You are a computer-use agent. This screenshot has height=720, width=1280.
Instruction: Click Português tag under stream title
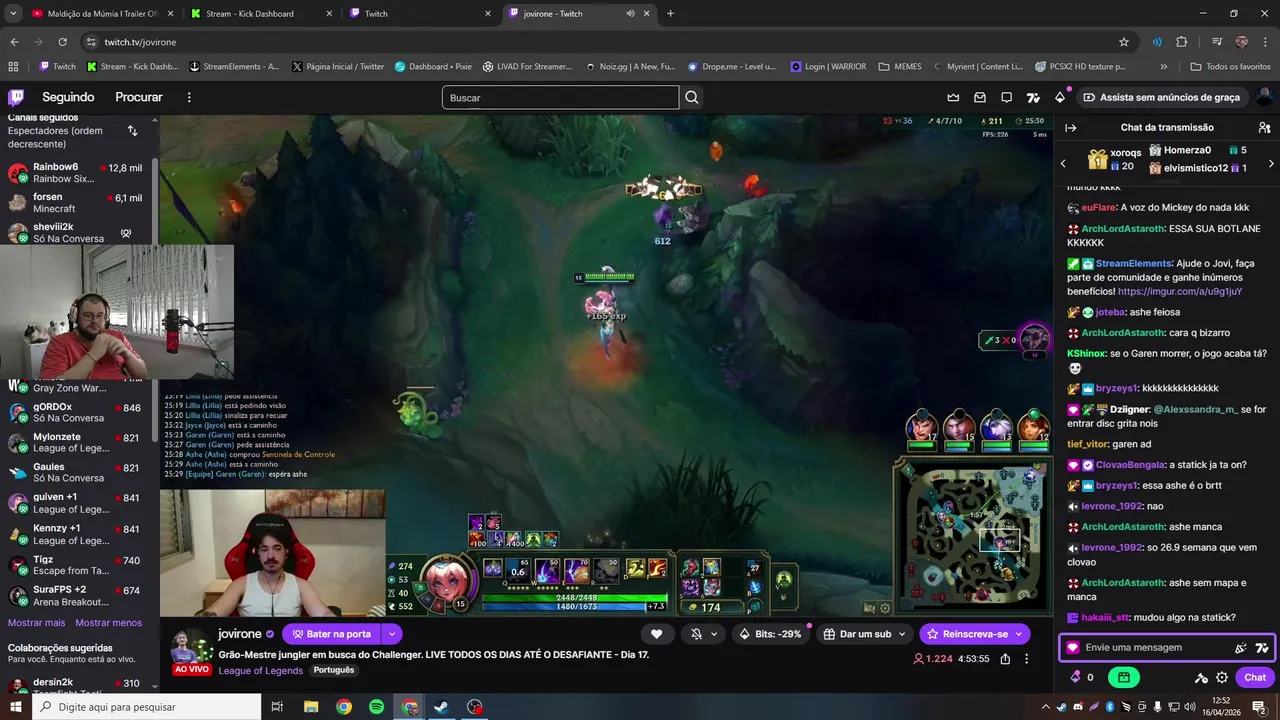(334, 670)
